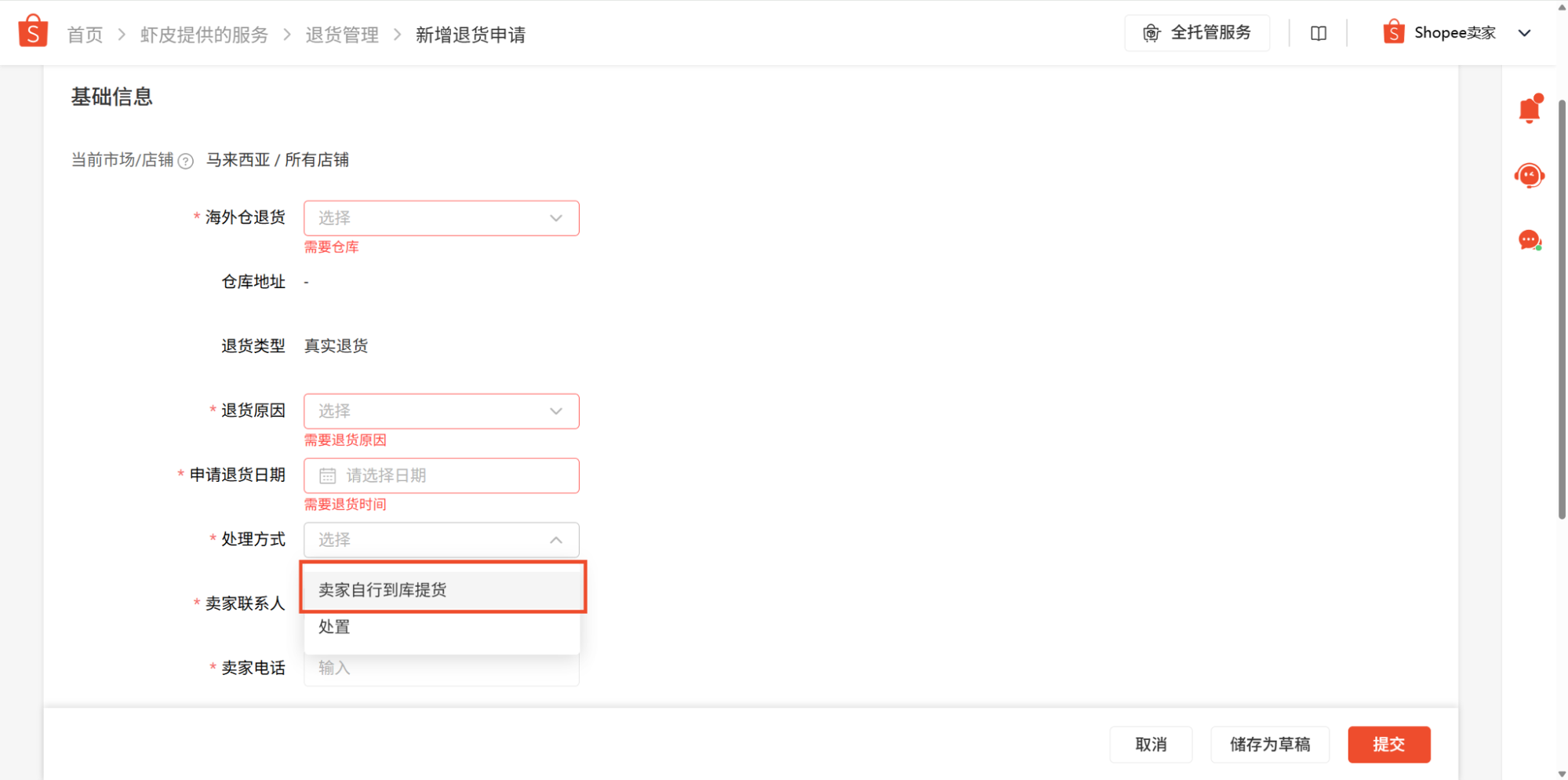This screenshot has height=780, width=1568.
Task: Click the 取消 button
Action: coord(1151,744)
